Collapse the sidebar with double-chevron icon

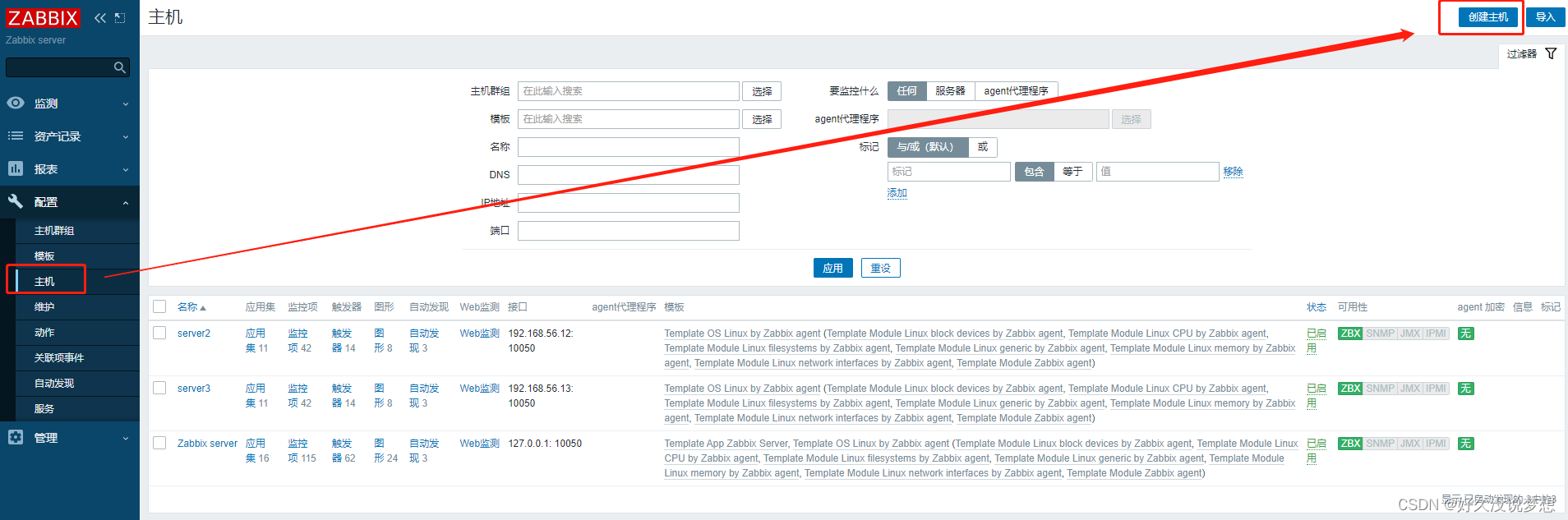tap(100, 17)
